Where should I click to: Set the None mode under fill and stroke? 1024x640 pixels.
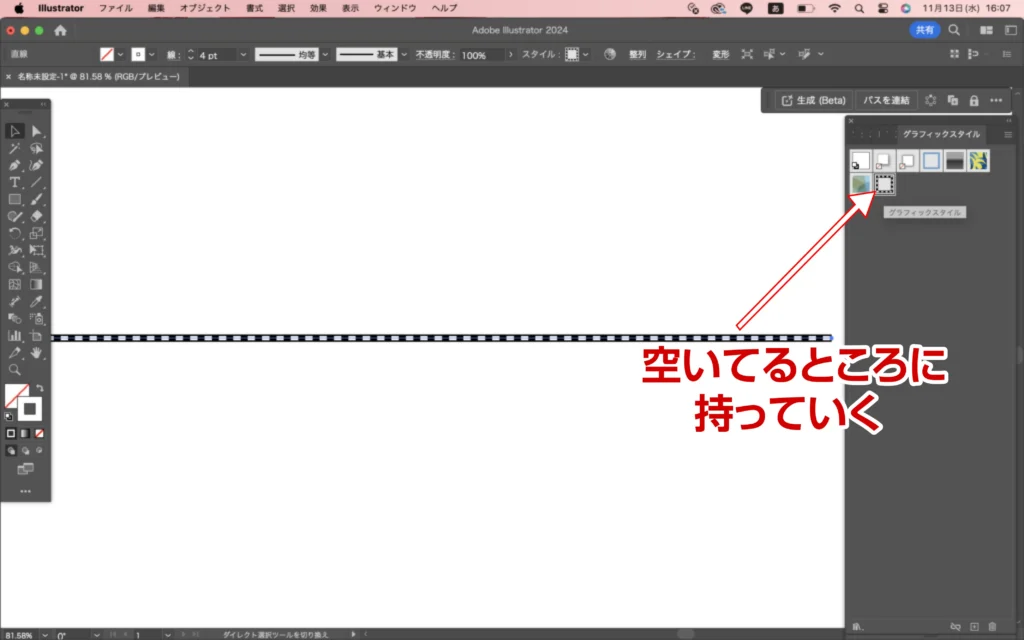pyautogui.click(x=39, y=433)
